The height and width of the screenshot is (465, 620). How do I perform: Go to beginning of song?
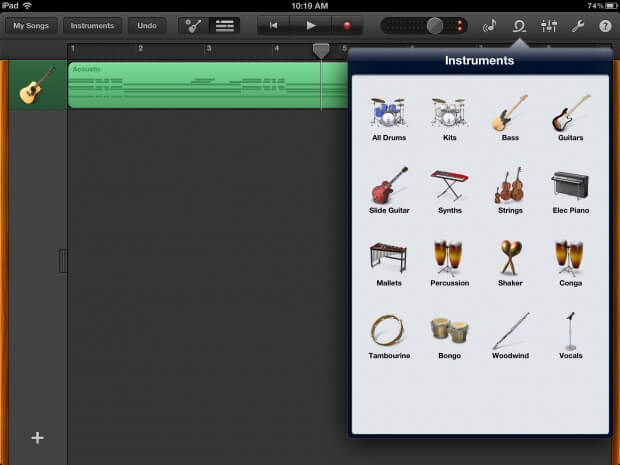[273, 26]
